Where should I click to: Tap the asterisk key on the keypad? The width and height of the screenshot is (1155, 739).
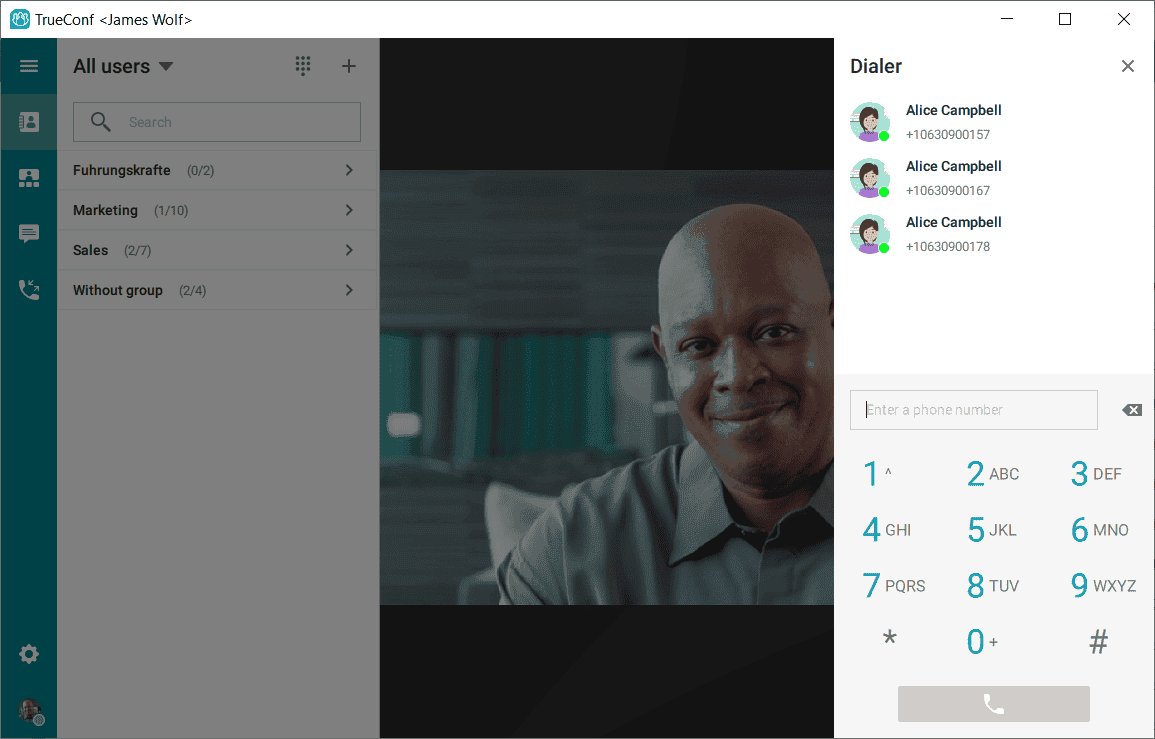point(889,640)
